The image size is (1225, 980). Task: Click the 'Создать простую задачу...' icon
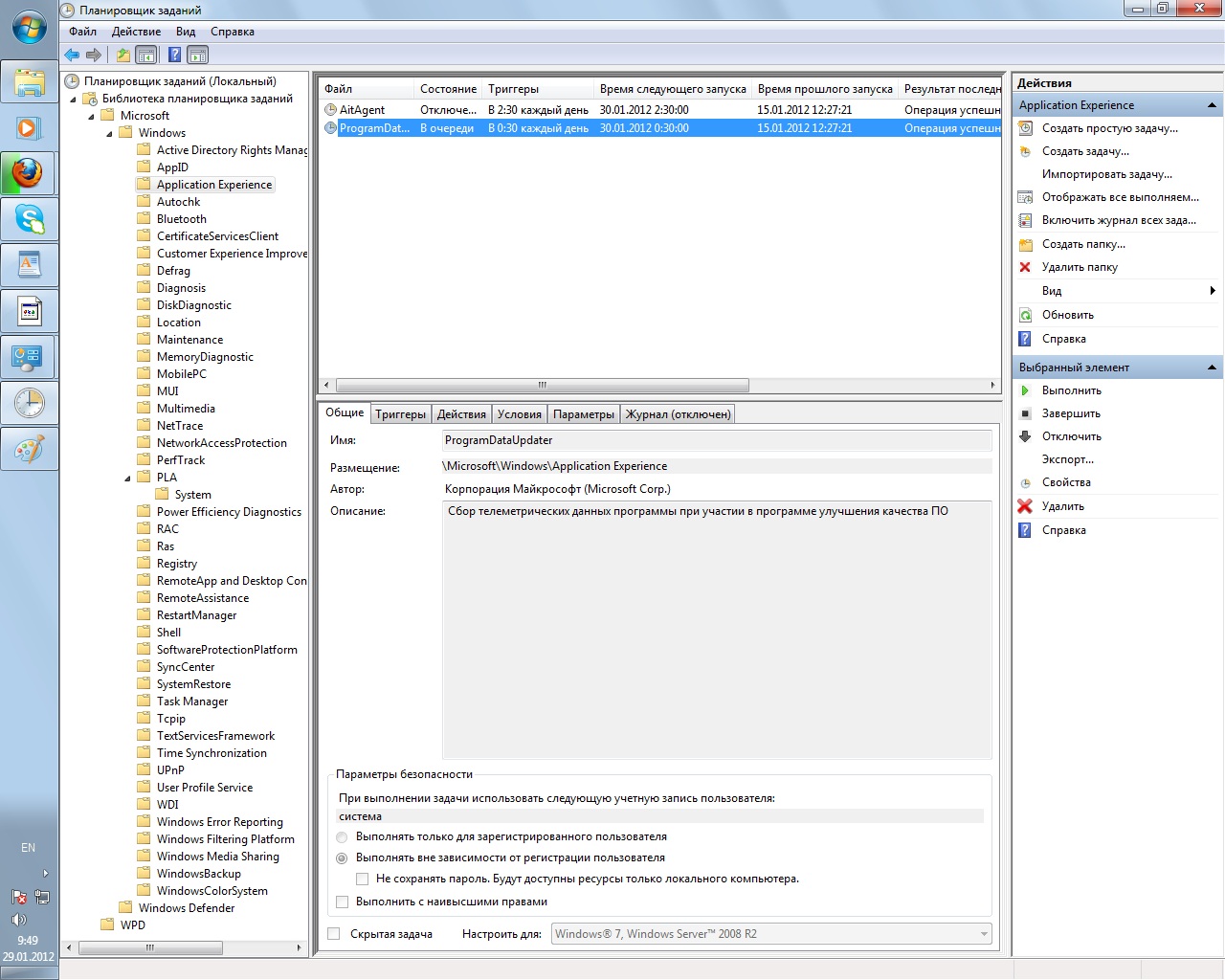(1025, 128)
